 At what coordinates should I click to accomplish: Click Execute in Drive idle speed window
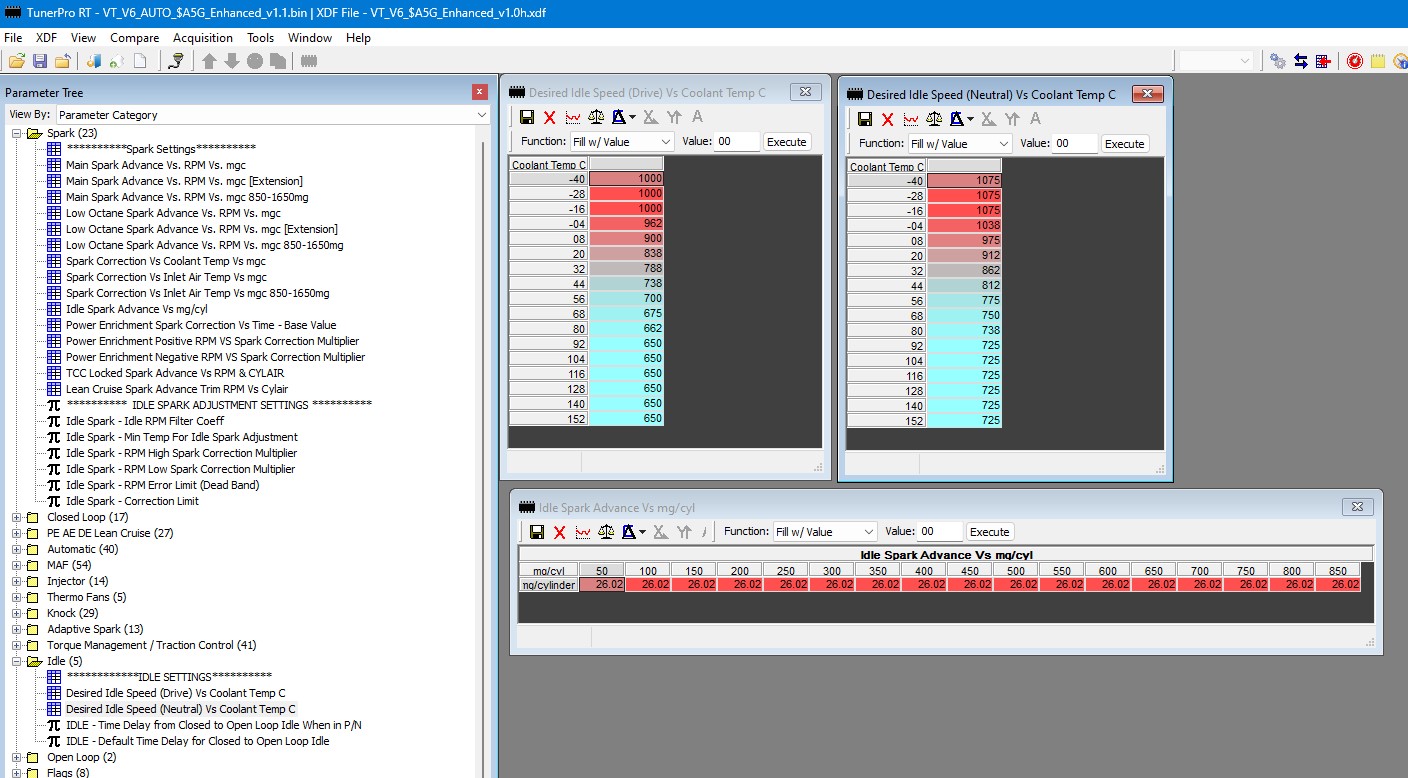786,142
